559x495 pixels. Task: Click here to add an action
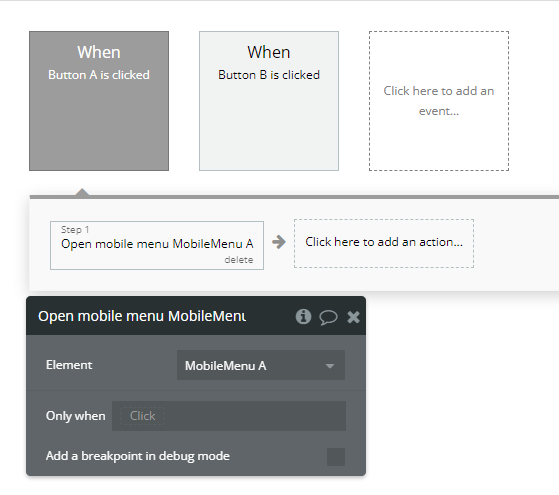click(384, 243)
